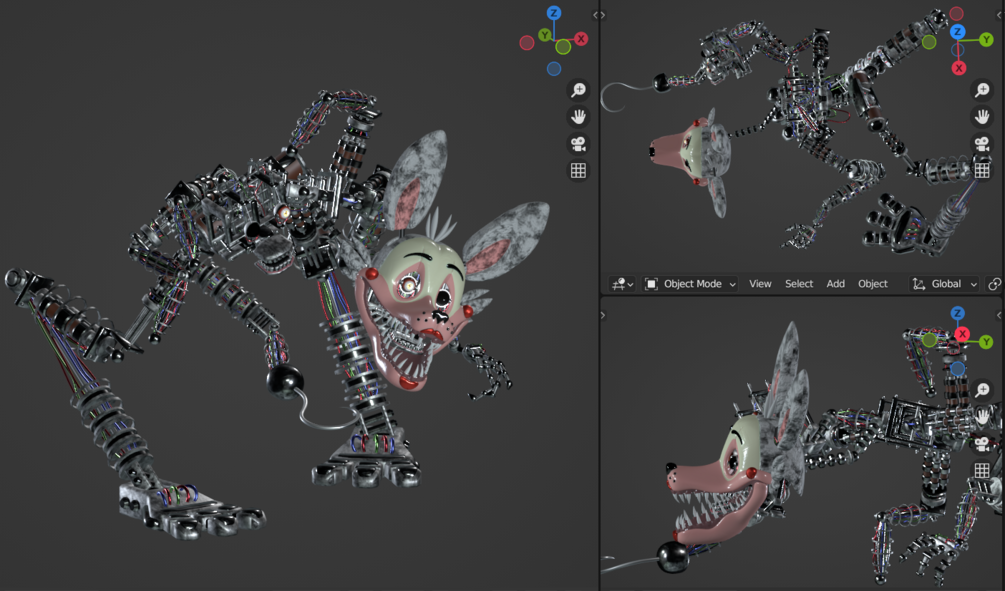Click the blue Z axis handle in the left viewport gizmo
This screenshot has width=1005, height=591.
[x=554, y=13]
